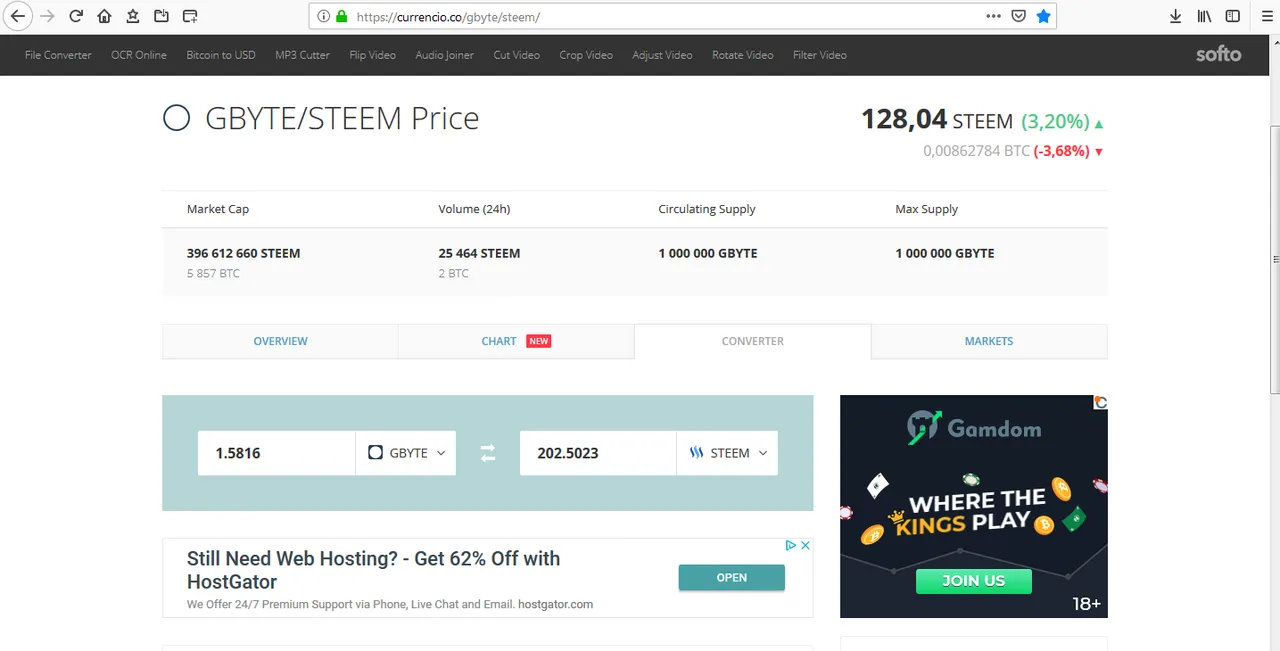Image resolution: width=1280 pixels, height=651 pixels.
Task: Open File Converter link
Action: (x=58, y=55)
